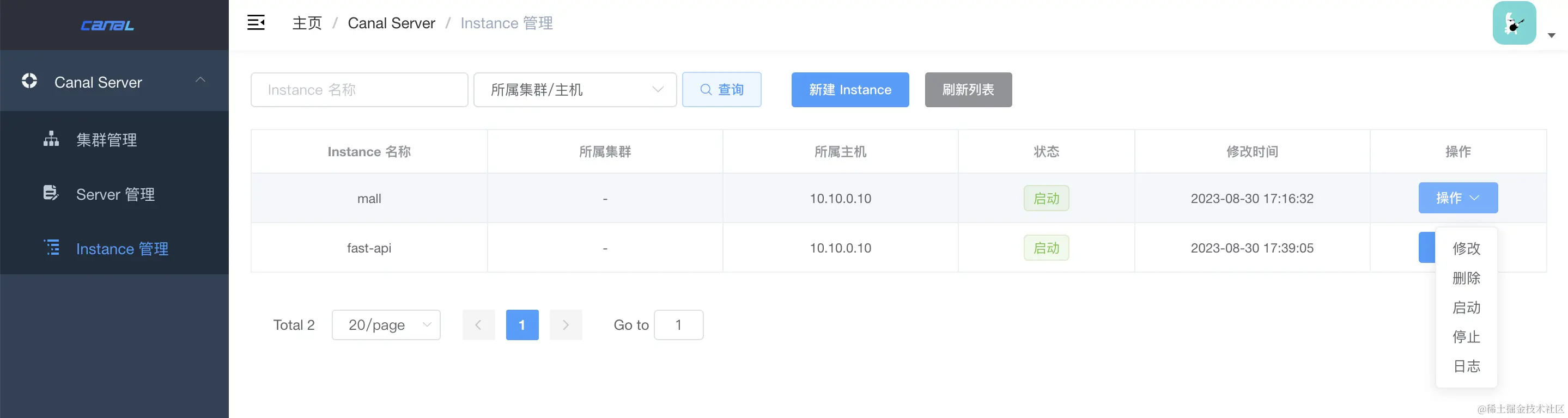Click 10.10.0.10 host in mall row

[840, 198]
